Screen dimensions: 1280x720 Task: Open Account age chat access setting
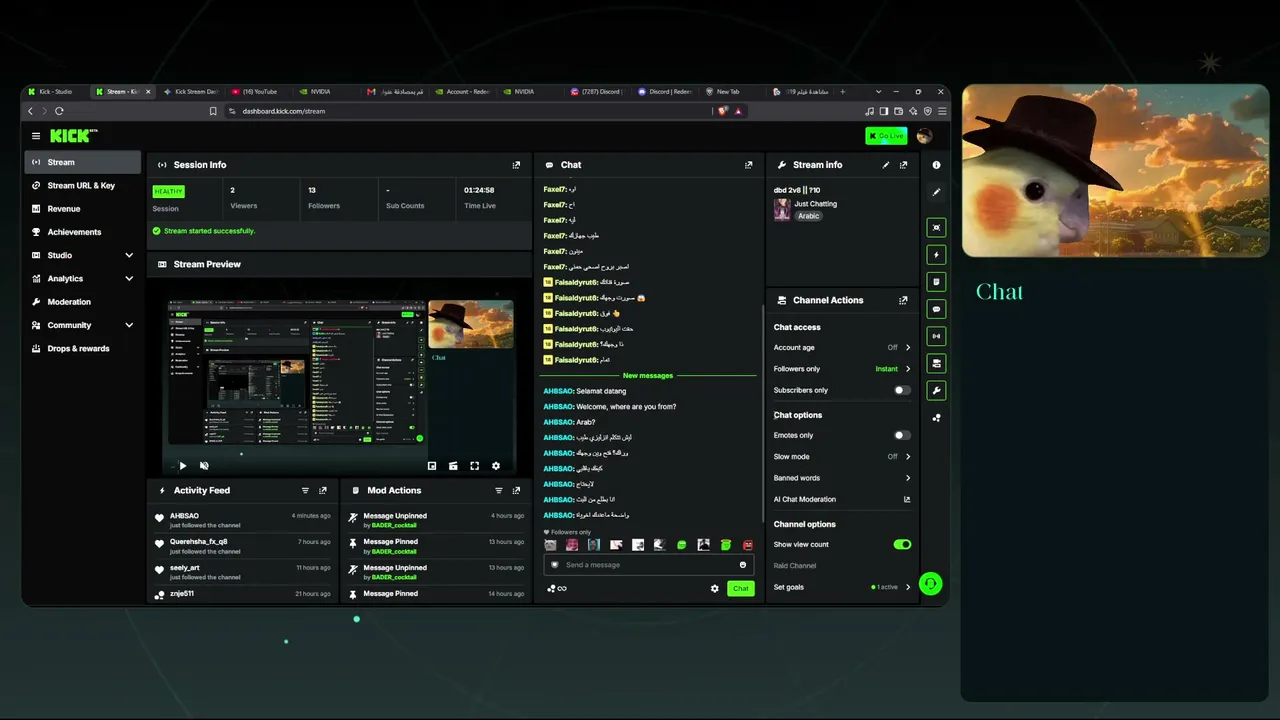[x=842, y=347]
